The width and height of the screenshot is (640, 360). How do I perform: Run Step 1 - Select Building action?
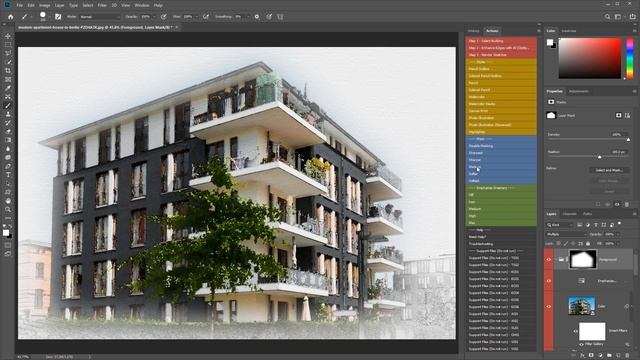point(501,41)
